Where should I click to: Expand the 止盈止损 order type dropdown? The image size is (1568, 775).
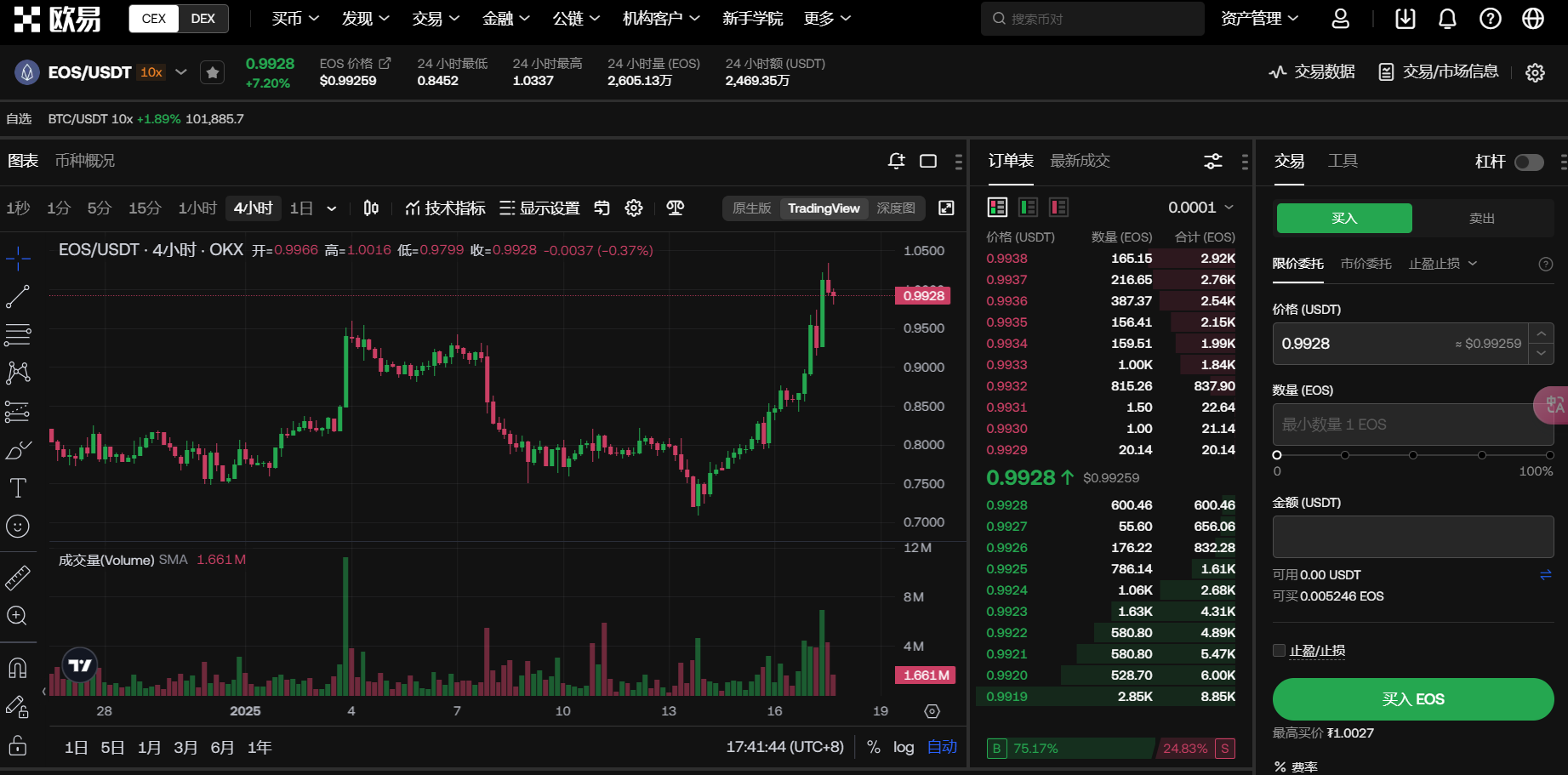point(1442,264)
